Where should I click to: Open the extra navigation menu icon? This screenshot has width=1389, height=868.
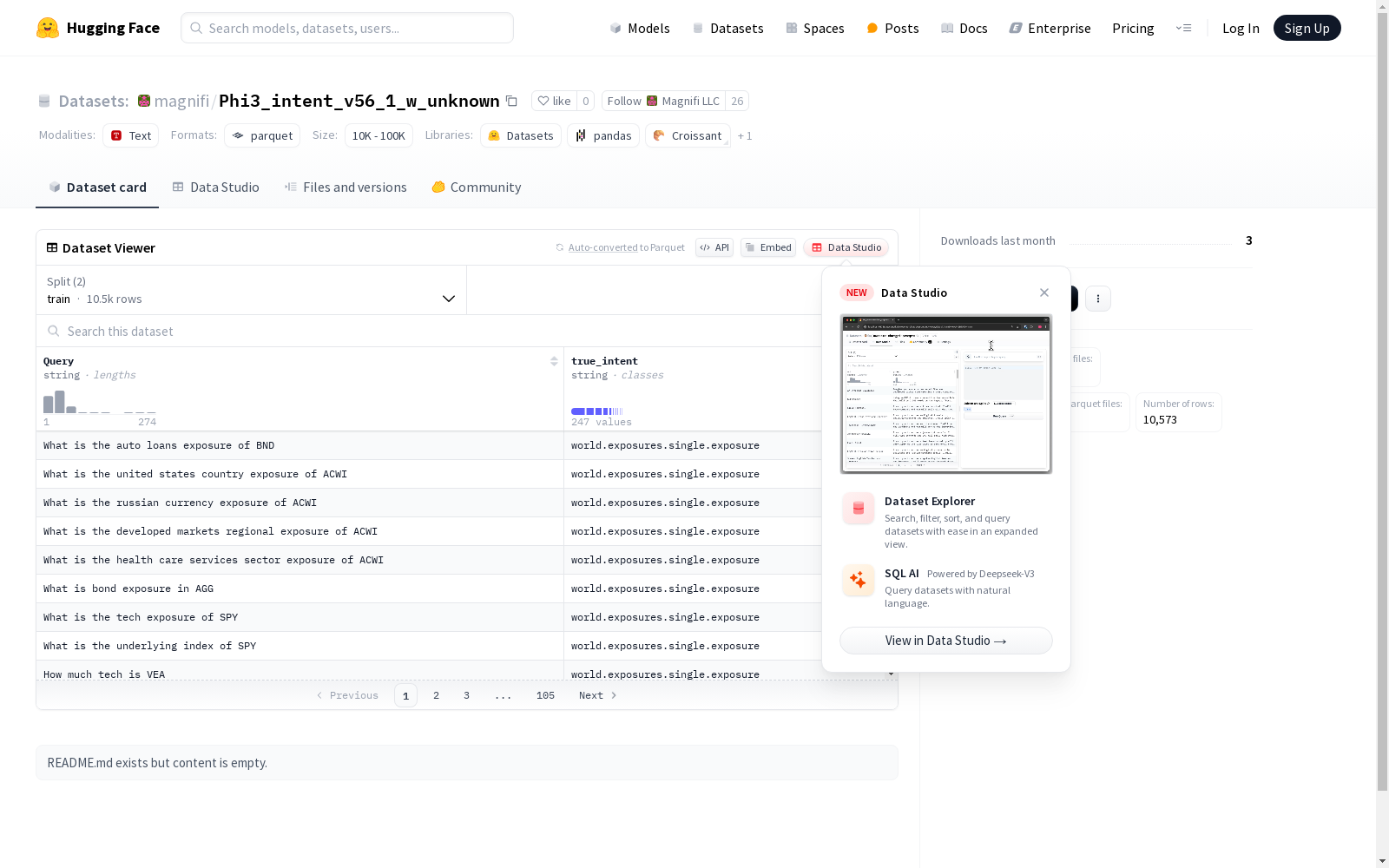click(1183, 28)
